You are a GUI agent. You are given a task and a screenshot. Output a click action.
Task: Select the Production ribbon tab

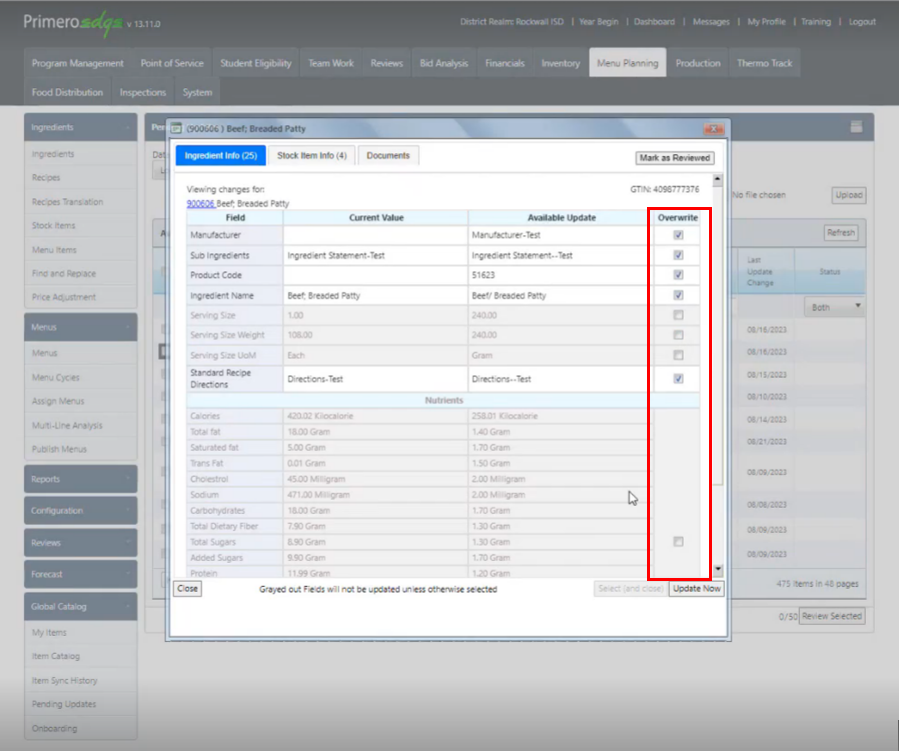pyautogui.click(x=697, y=62)
